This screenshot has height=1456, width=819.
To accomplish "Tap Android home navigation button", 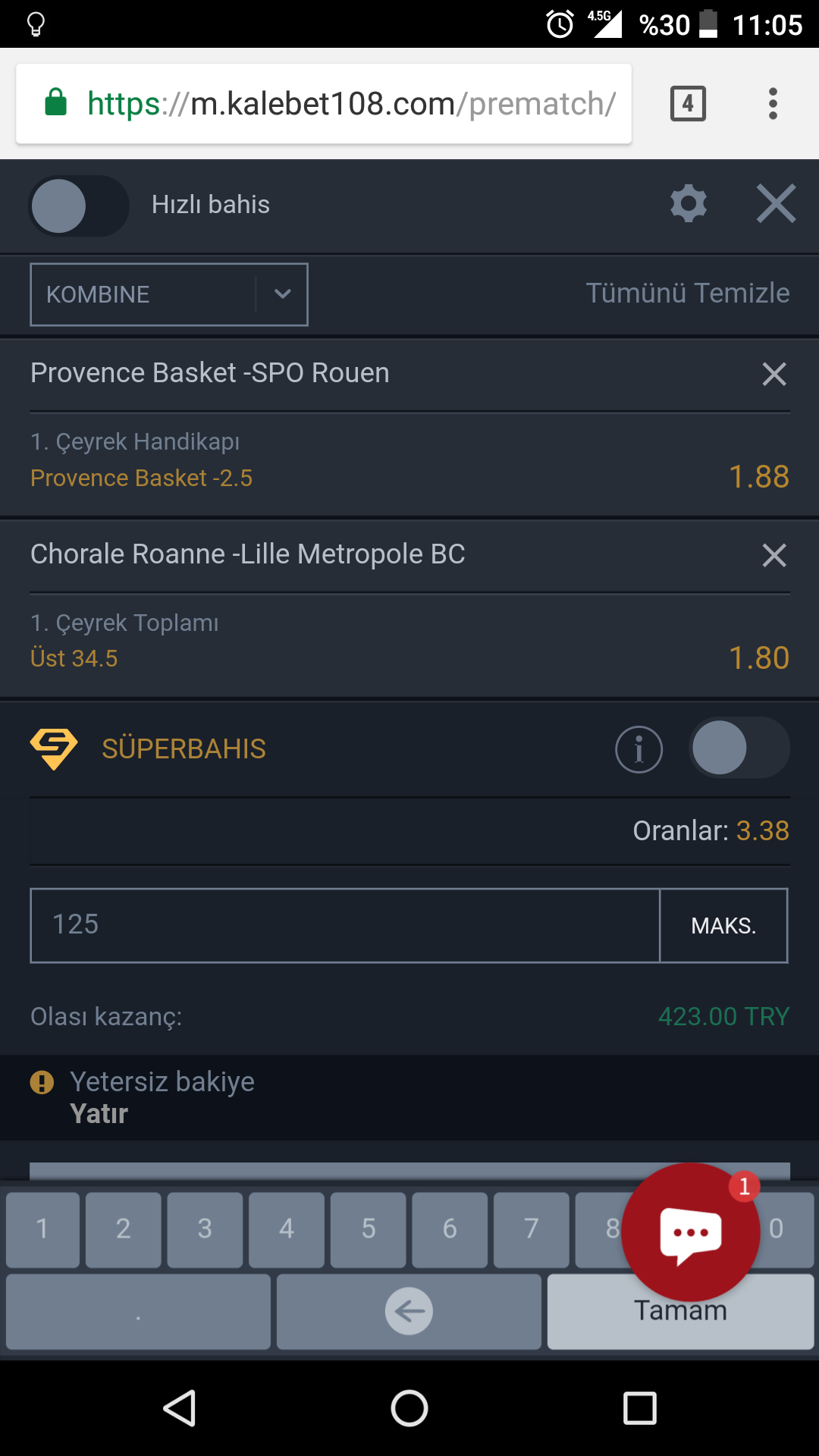I will pyautogui.click(x=409, y=1409).
